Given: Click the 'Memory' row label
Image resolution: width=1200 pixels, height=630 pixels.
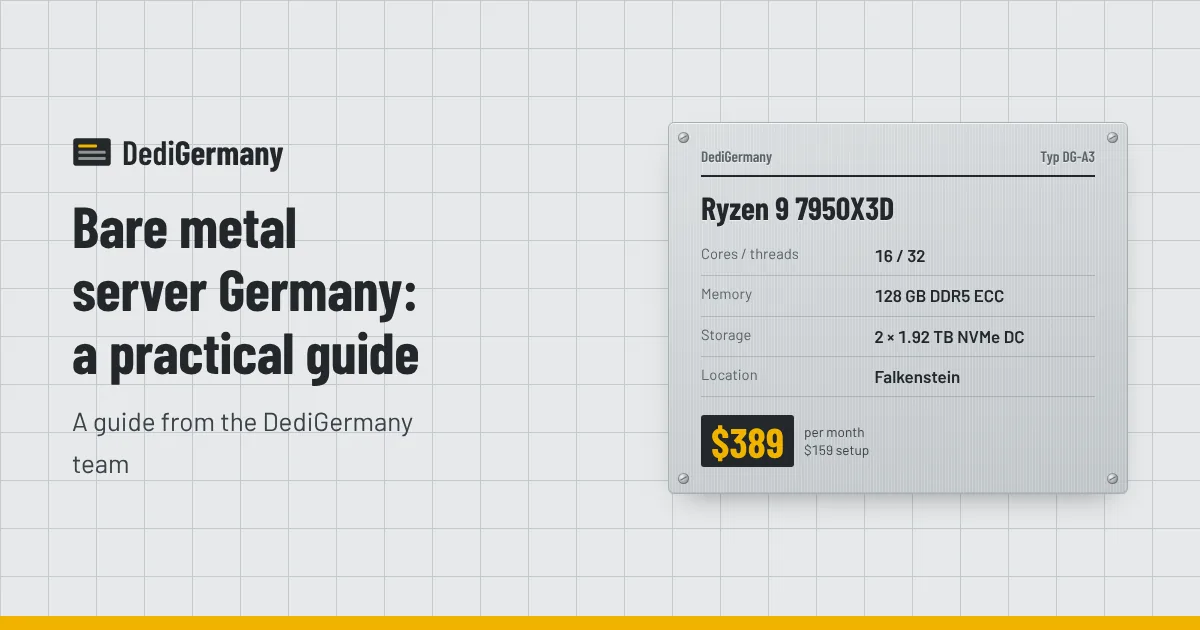Looking at the screenshot, I should pos(727,294).
